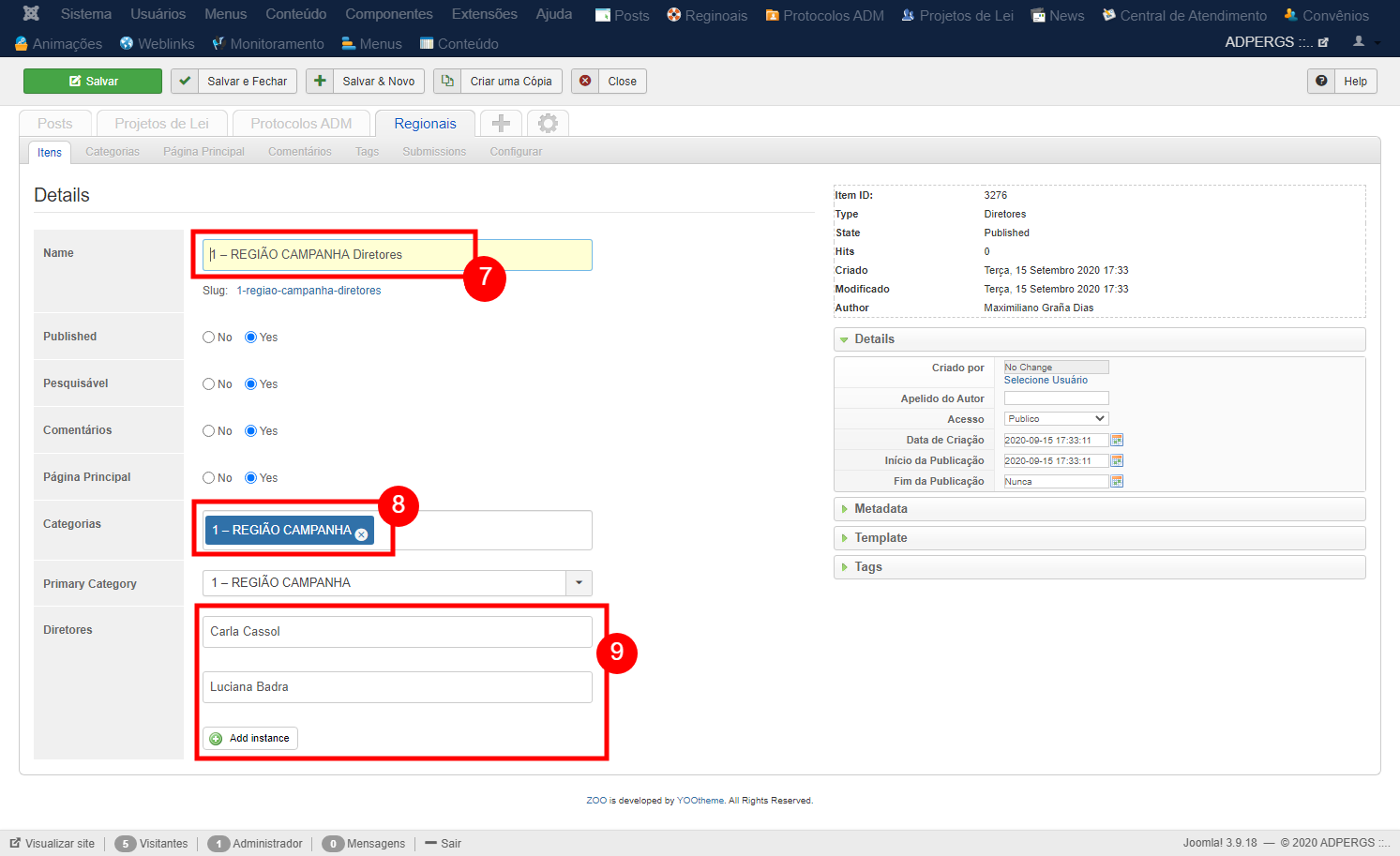Click the Luciana Badra input field
The width and height of the screenshot is (1400, 856).
click(397, 687)
